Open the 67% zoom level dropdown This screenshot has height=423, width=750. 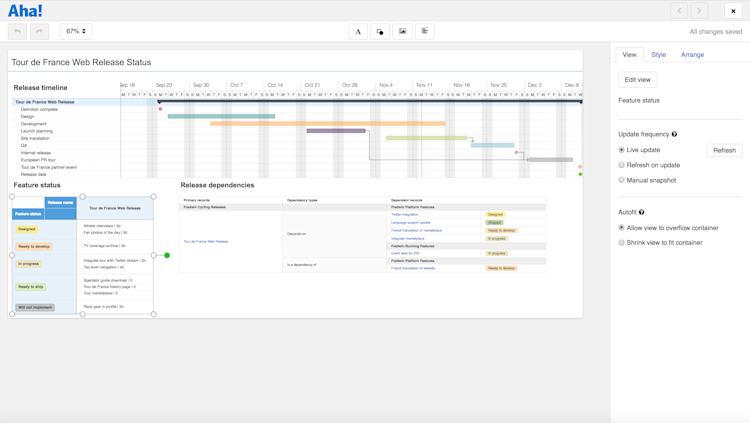pos(76,32)
